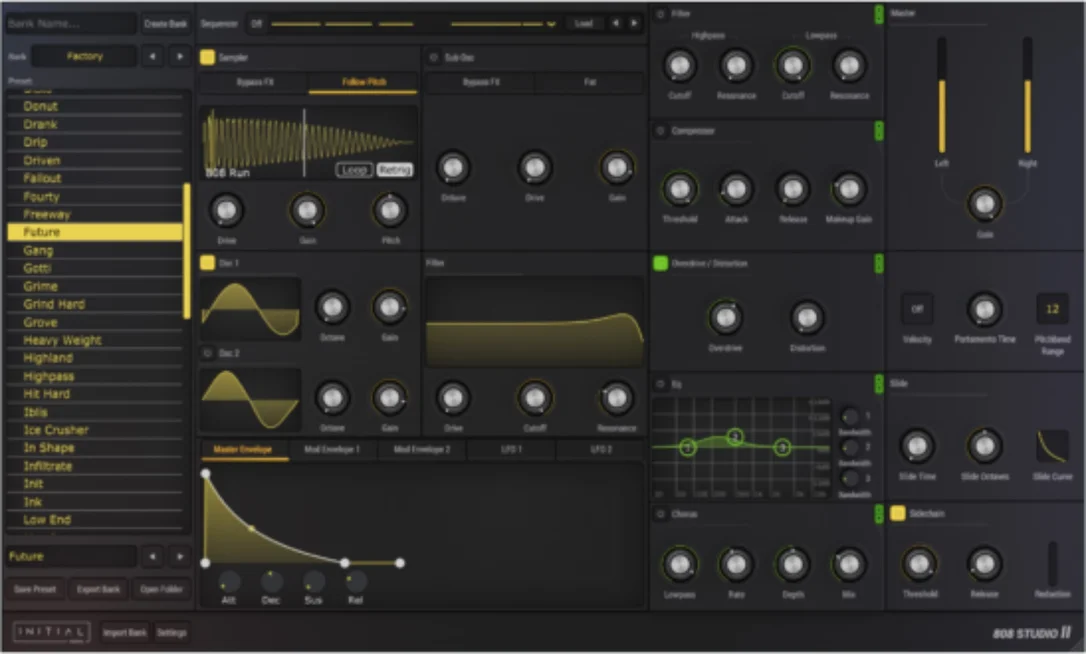Click the Save Preset button

[35, 589]
